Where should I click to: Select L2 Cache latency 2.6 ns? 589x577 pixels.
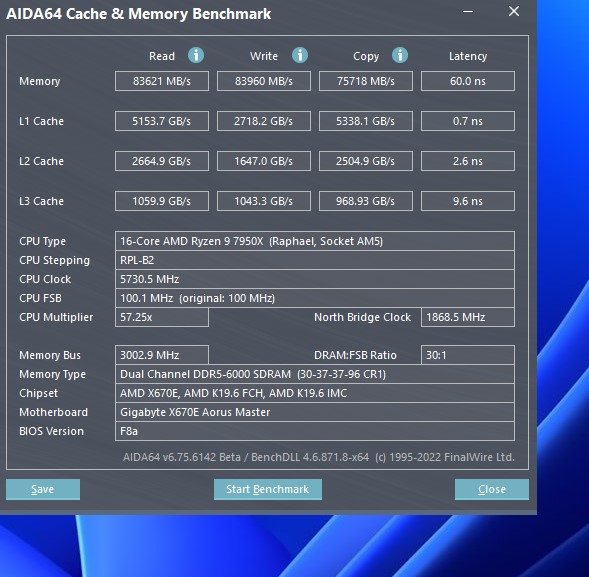click(x=468, y=161)
